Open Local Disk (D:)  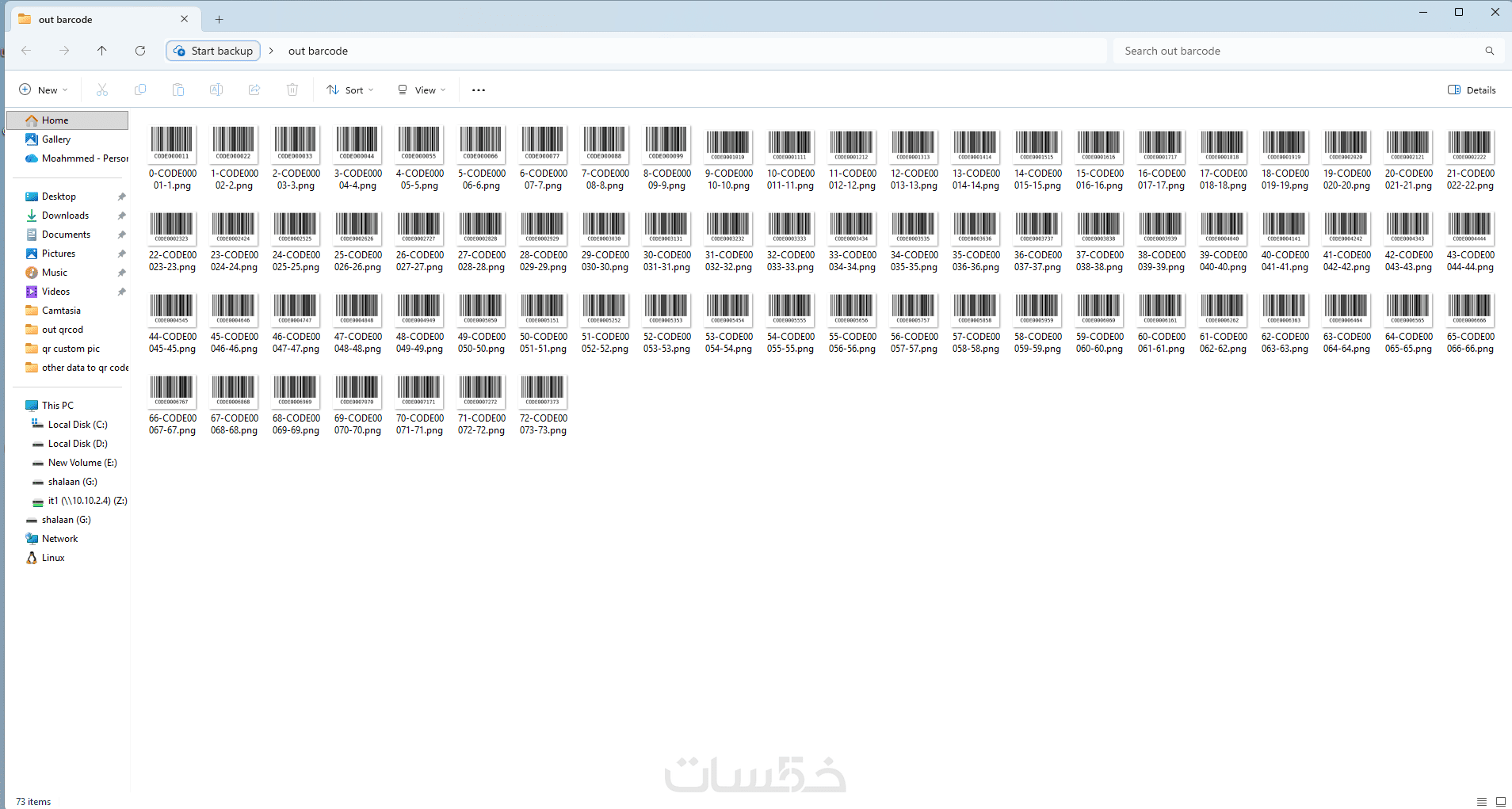tap(77, 444)
